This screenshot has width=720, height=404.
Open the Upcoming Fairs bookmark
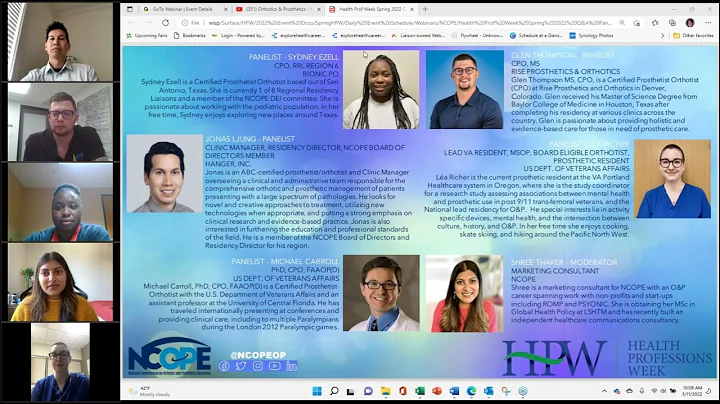point(146,35)
